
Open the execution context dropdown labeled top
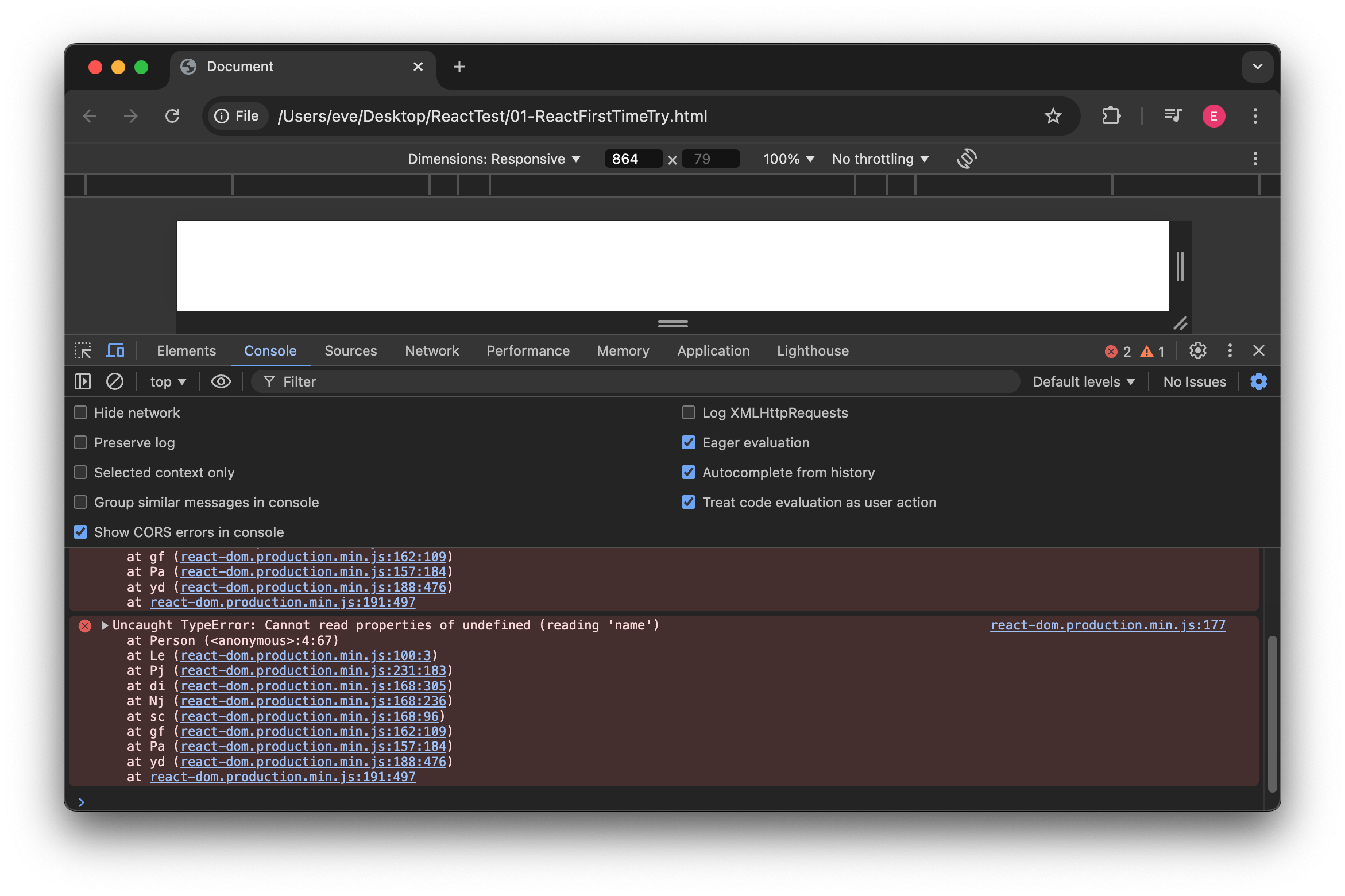[x=167, y=381]
